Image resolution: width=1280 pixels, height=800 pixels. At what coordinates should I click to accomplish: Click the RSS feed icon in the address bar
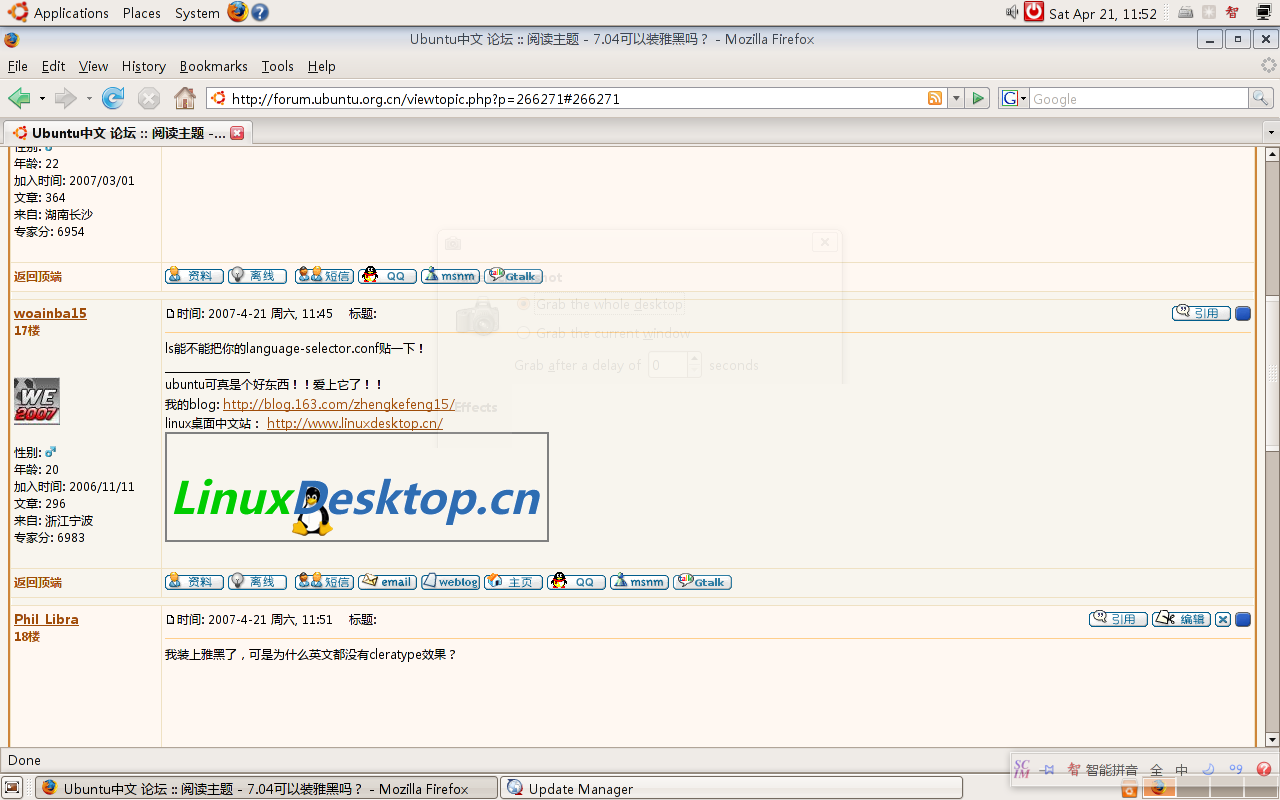tap(935, 98)
